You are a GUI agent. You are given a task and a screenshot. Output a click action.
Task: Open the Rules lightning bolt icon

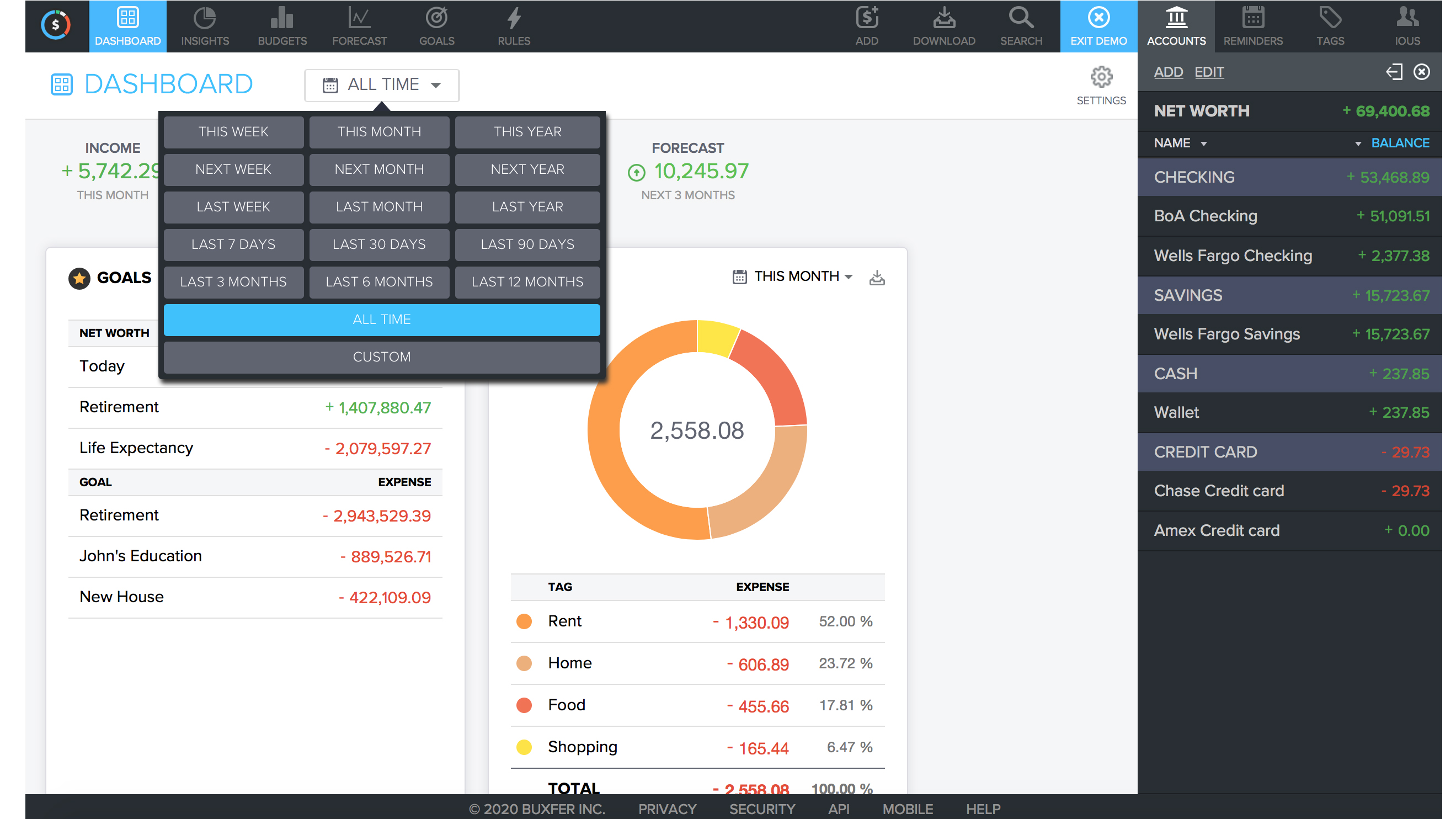[514, 18]
